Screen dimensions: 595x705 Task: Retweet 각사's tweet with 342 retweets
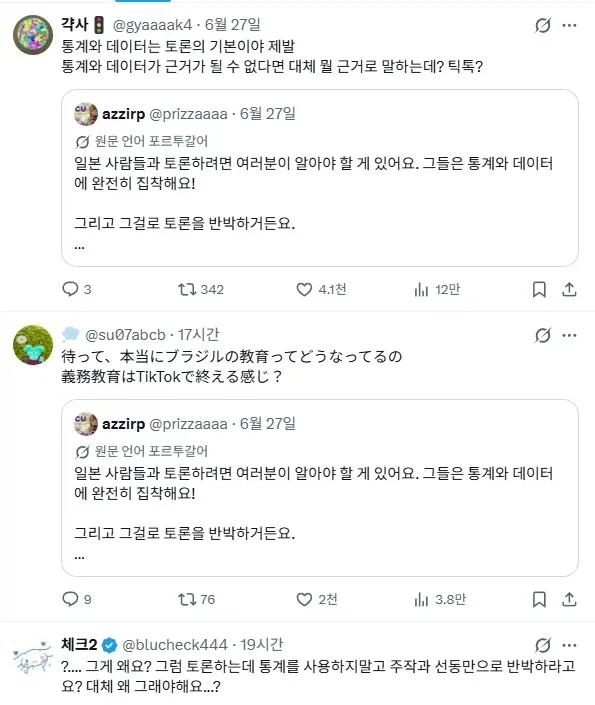[201, 289]
